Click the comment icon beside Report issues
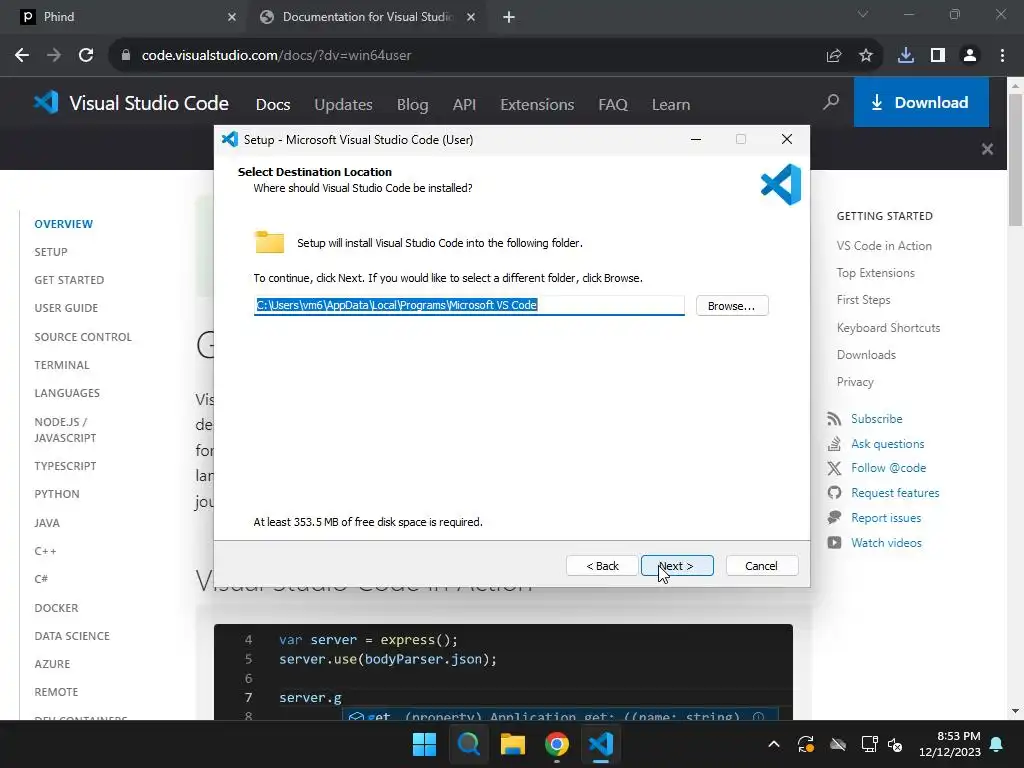The image size is (1024, 768). tap(834, 518)
